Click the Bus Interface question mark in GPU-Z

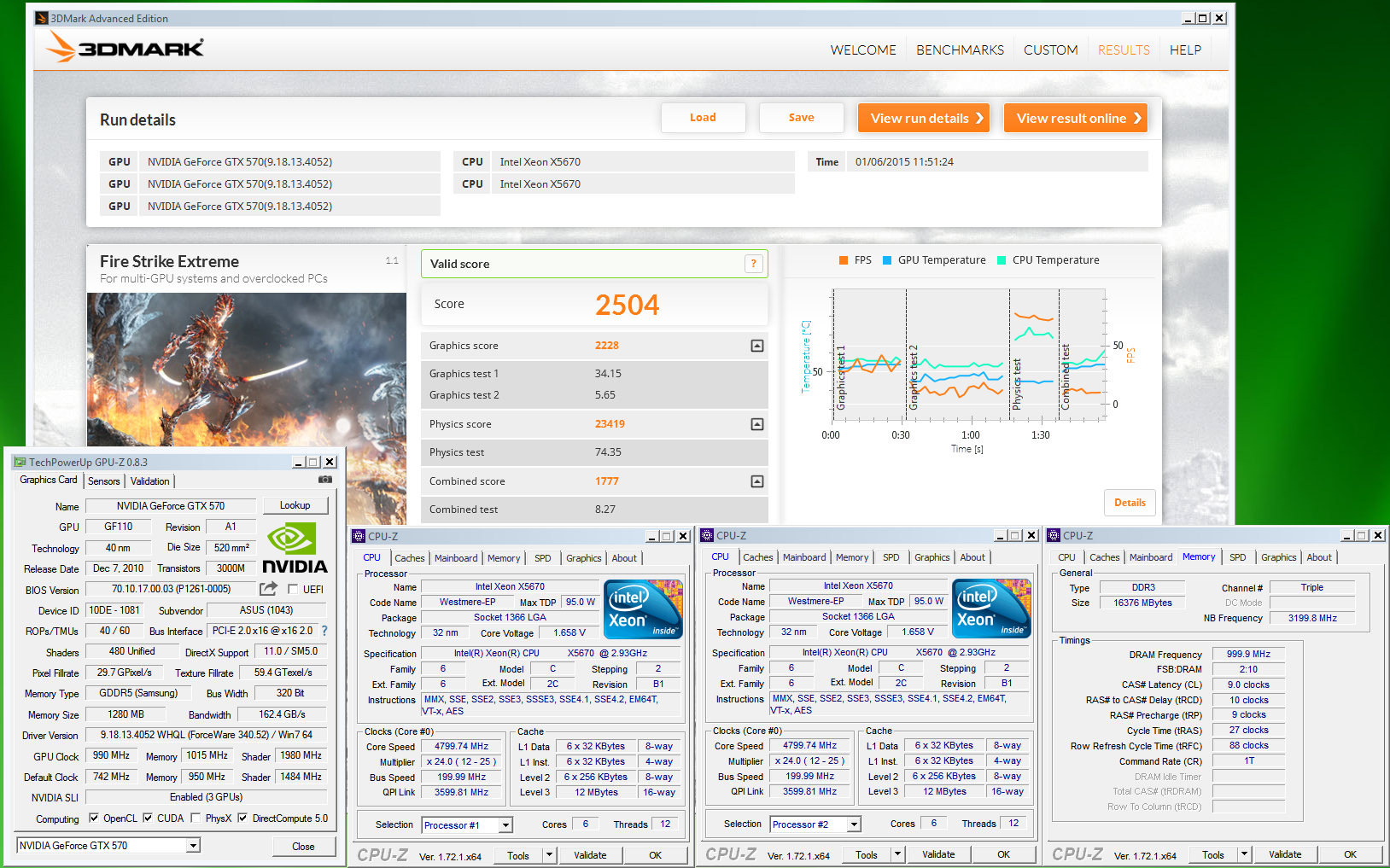coord(324,631)
